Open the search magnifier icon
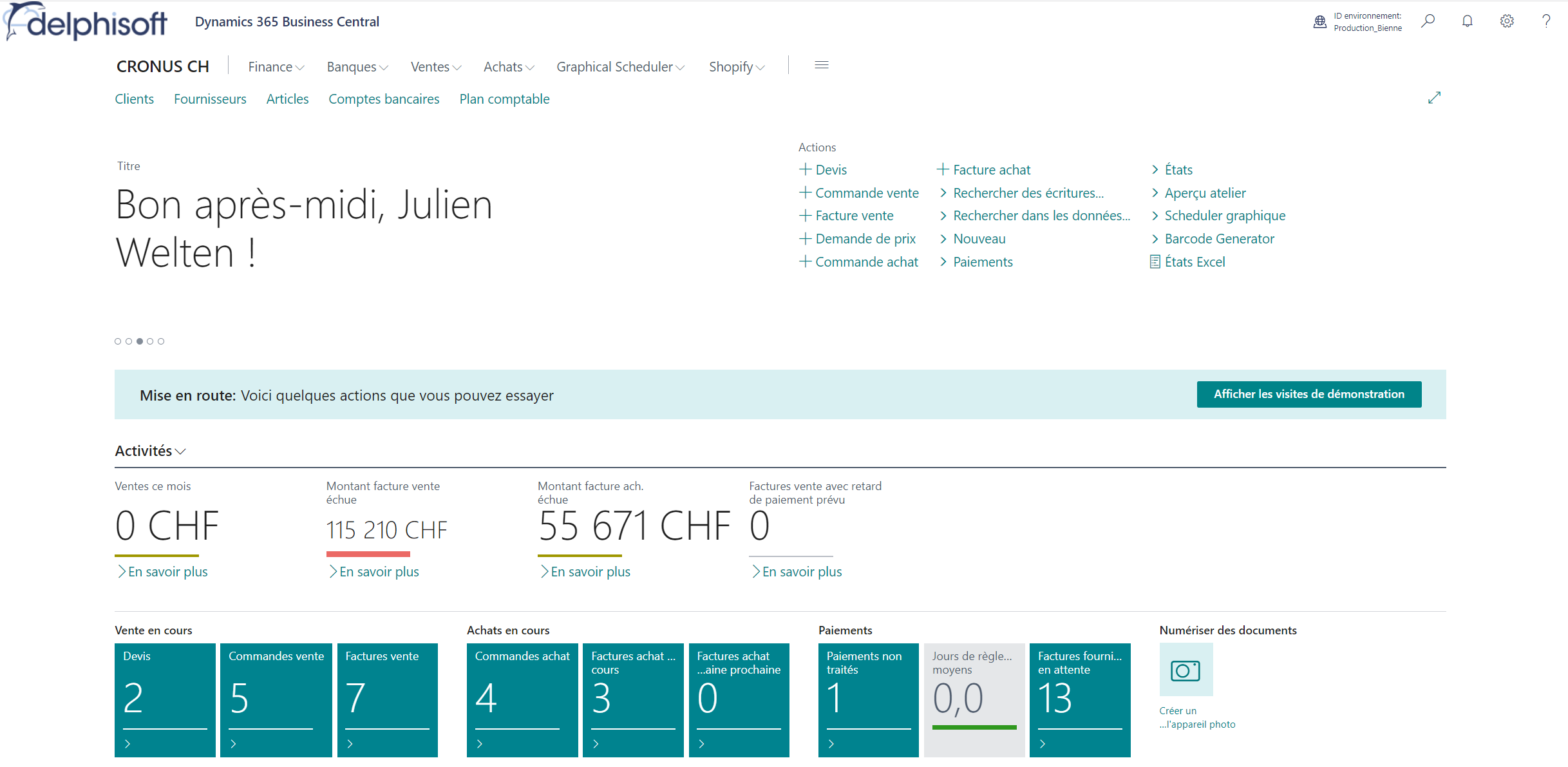 tap(1428, 21)
